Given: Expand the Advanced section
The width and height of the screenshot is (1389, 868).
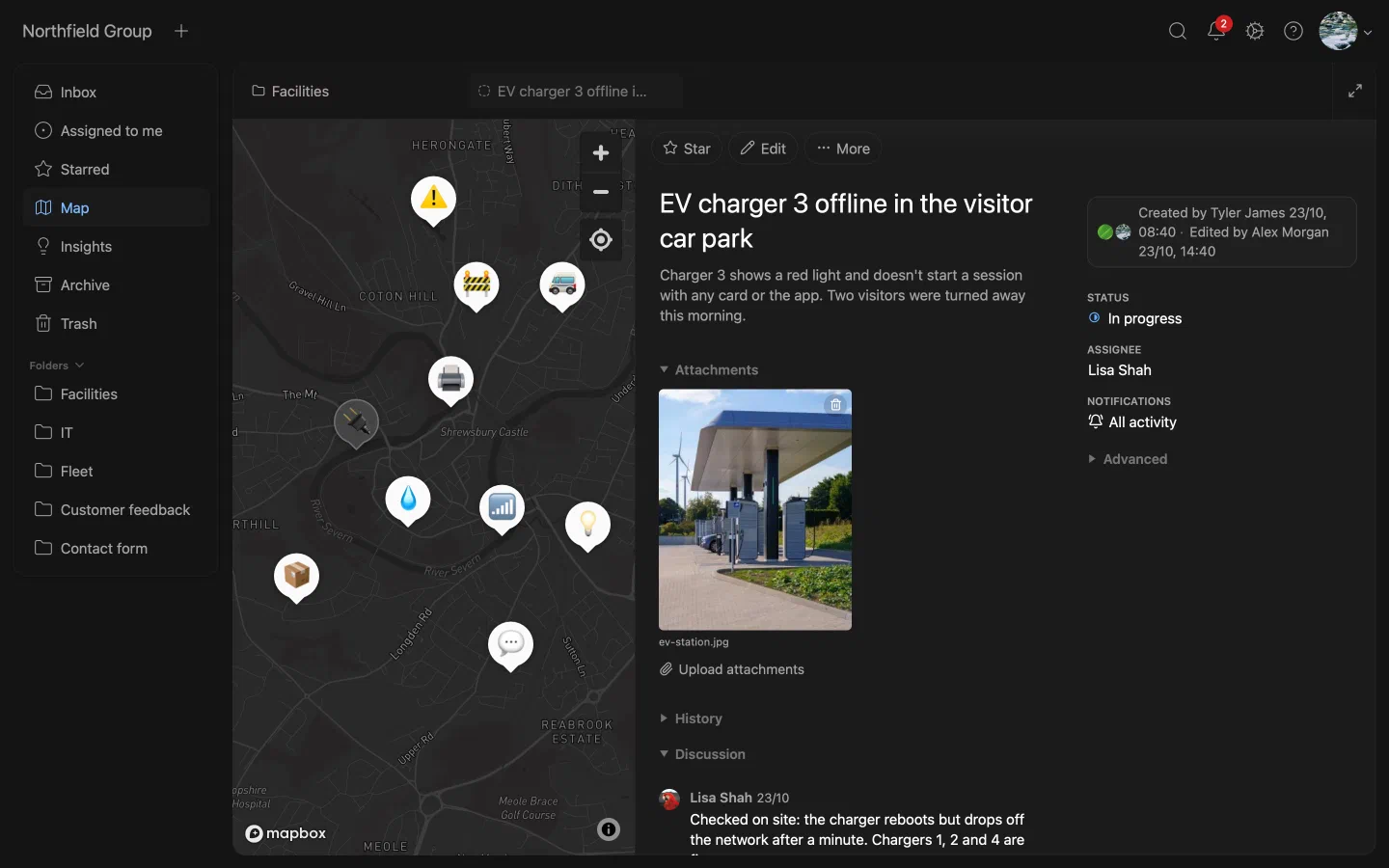Looking at the screenshot, I should point(1128,459).
